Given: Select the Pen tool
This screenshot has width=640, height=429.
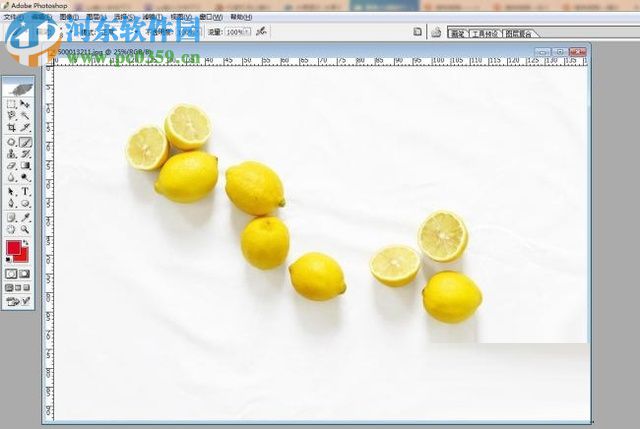Looking at the screenshot, I should pyautogui.click(x=11, y=203).
